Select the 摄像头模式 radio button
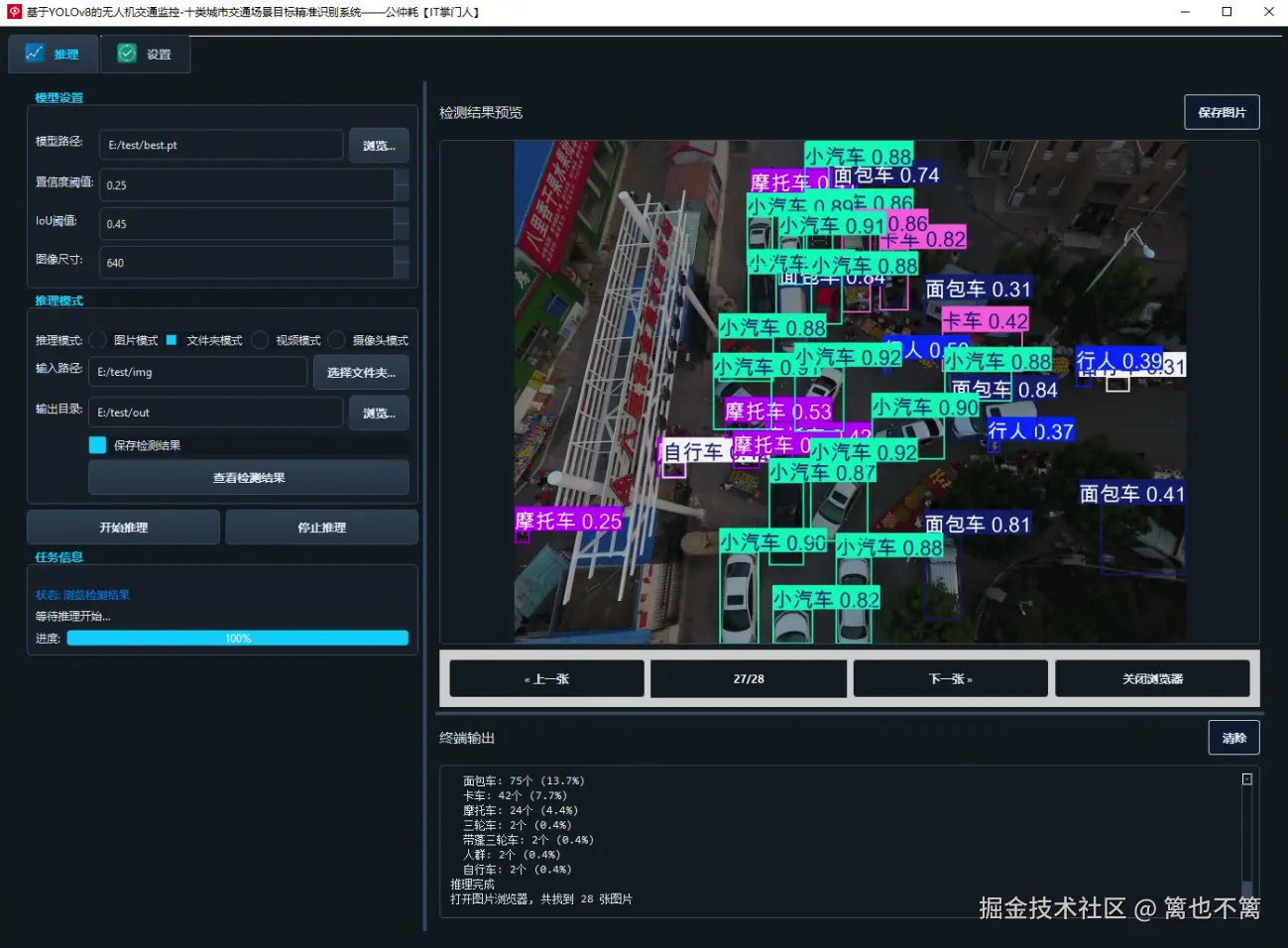The width and height of the screenshot is (1288, 948). (x=337, y=340)
